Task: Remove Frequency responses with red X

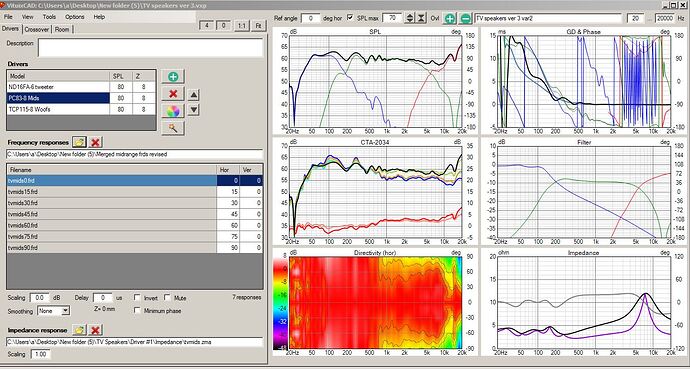Action: coord(95,142)
